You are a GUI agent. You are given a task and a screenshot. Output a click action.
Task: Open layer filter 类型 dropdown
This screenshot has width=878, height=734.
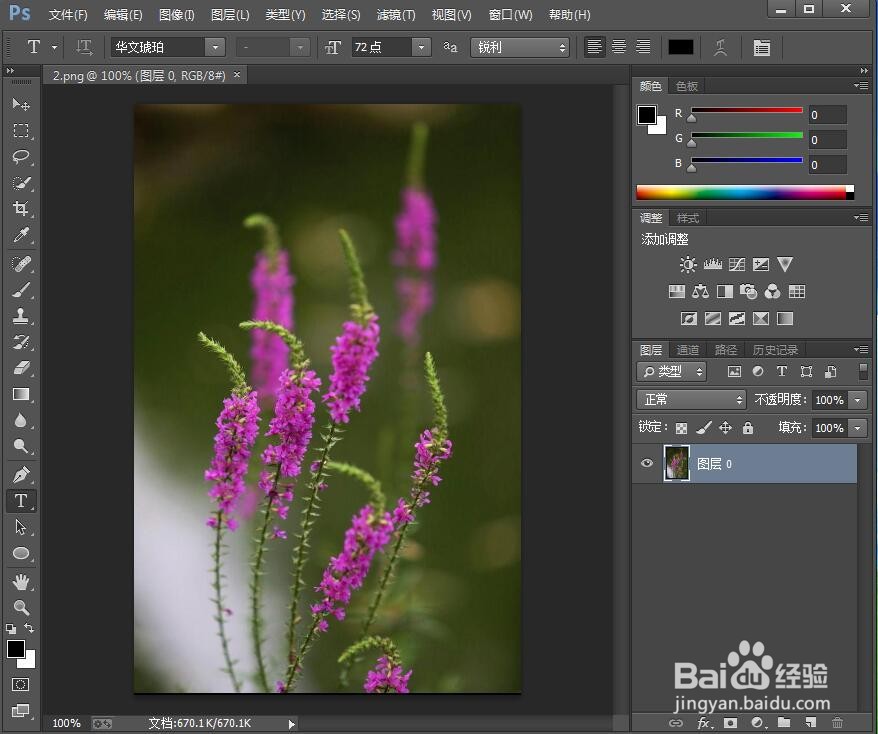(x=672, y=371)
